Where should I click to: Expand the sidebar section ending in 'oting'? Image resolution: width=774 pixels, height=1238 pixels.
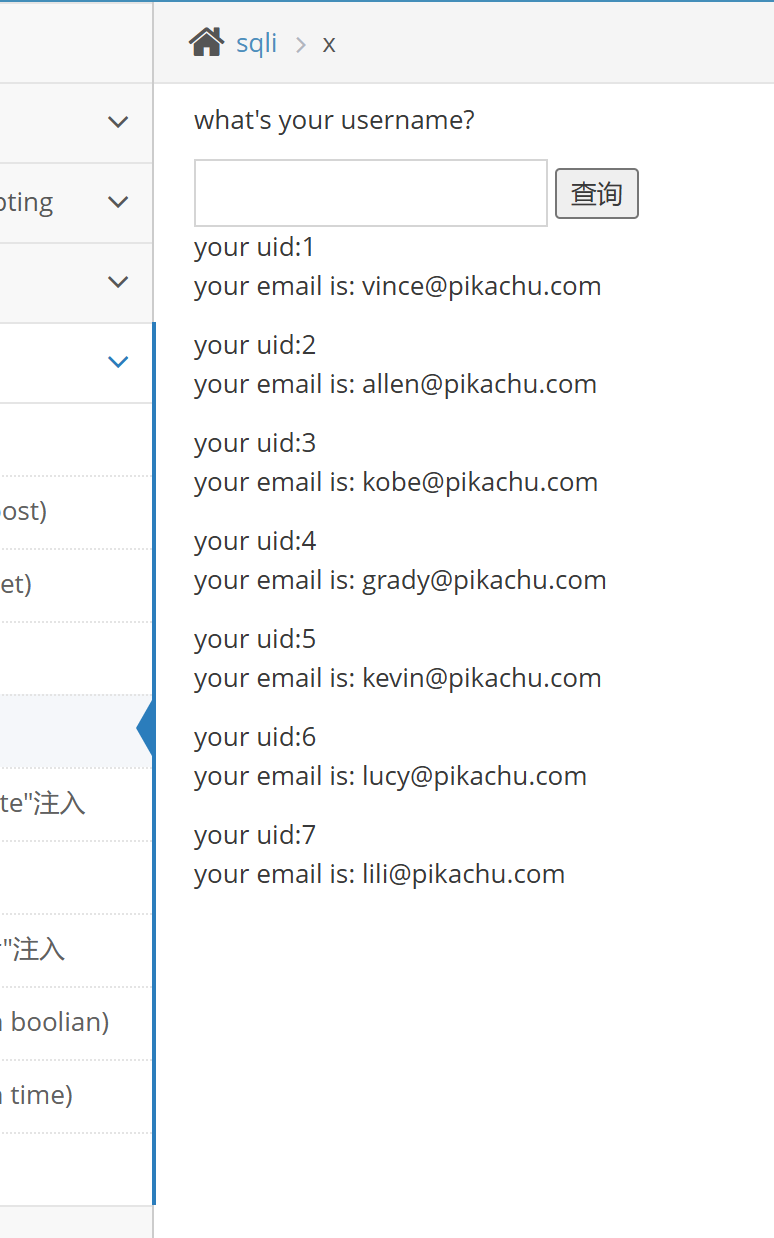click(x=118, y=202)
